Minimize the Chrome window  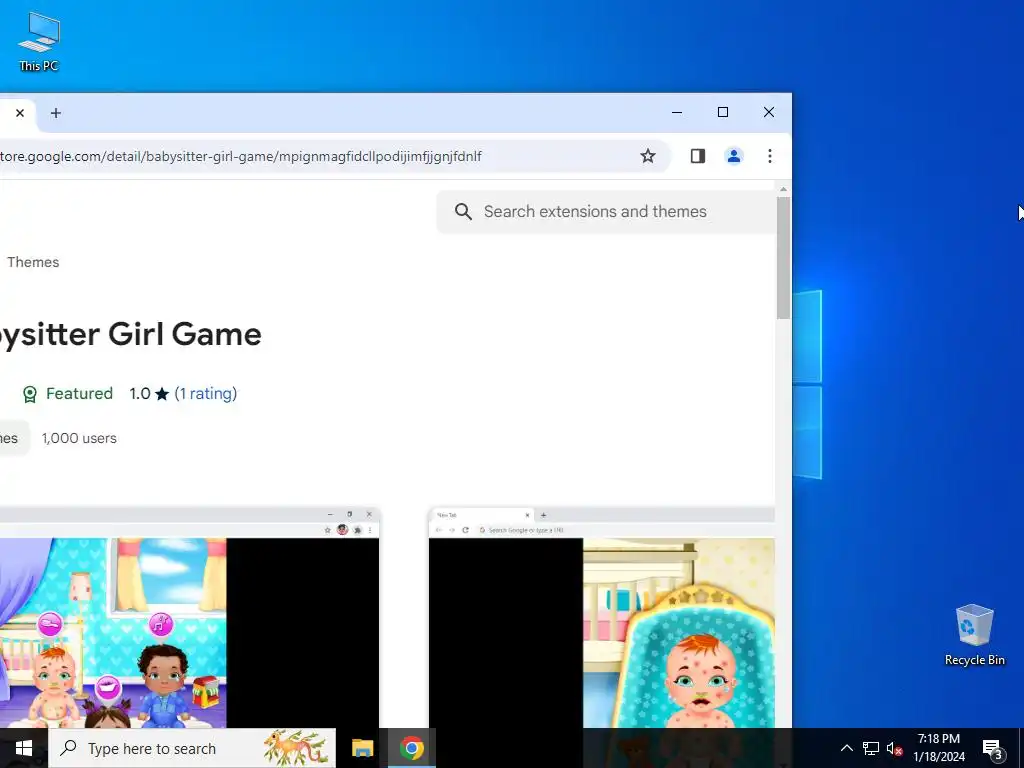[x=677, y=112]
